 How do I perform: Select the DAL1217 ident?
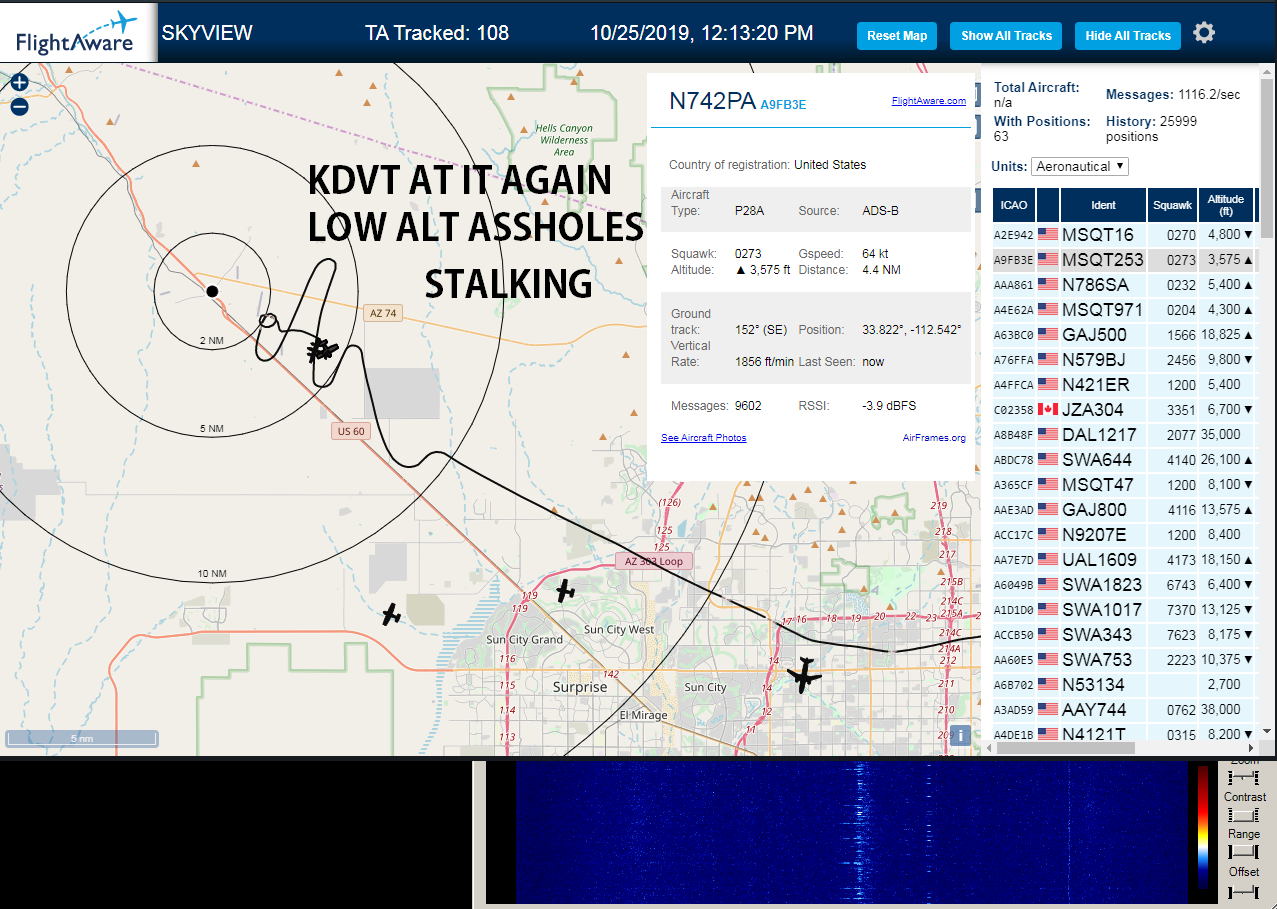(x=1099, y=434)
